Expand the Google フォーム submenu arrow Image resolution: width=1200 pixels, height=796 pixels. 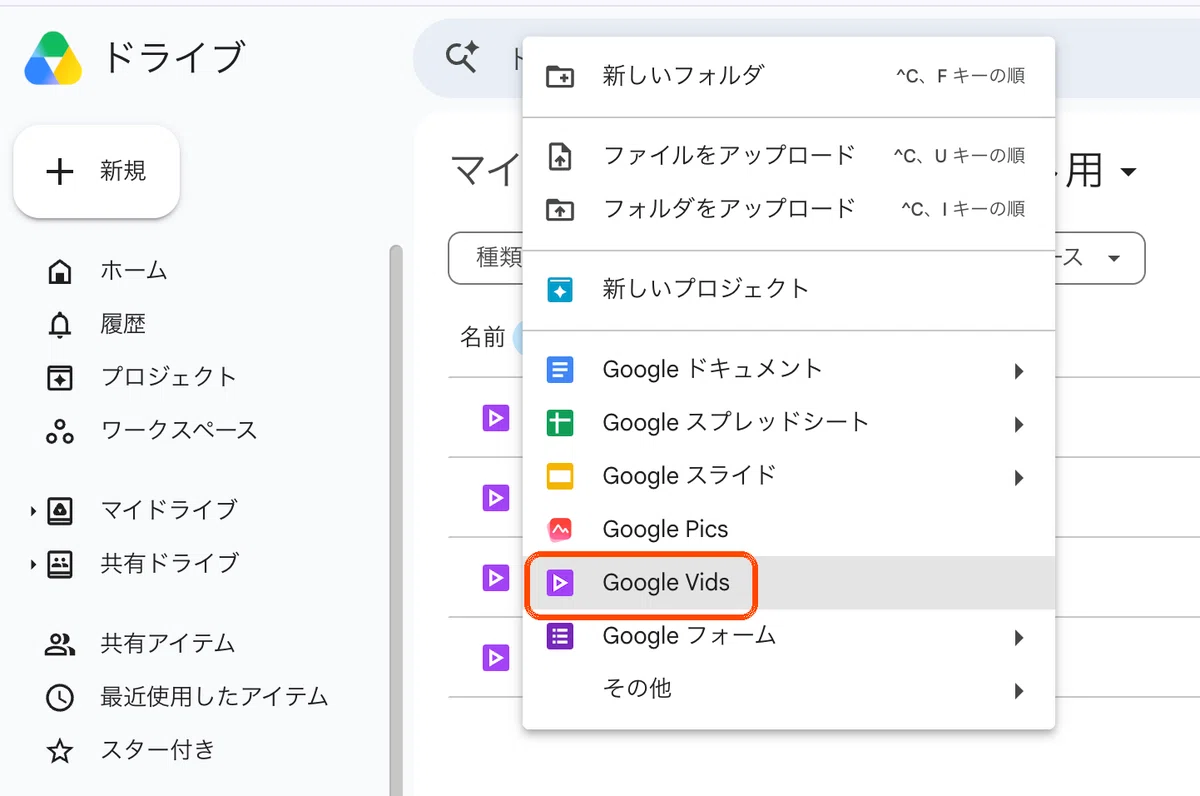tap(1019, 637)
